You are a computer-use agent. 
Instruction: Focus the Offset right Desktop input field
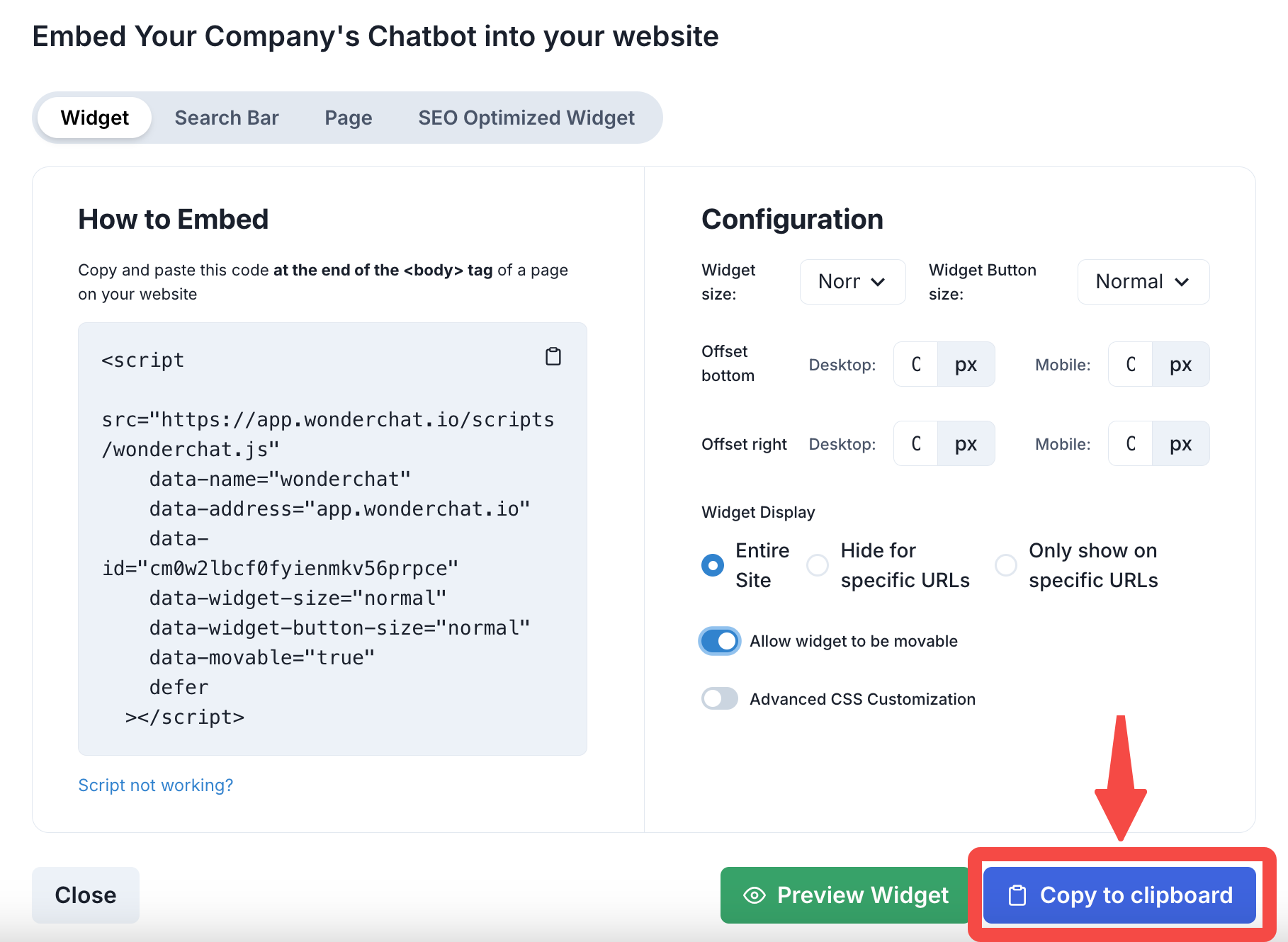coord(916,444)
